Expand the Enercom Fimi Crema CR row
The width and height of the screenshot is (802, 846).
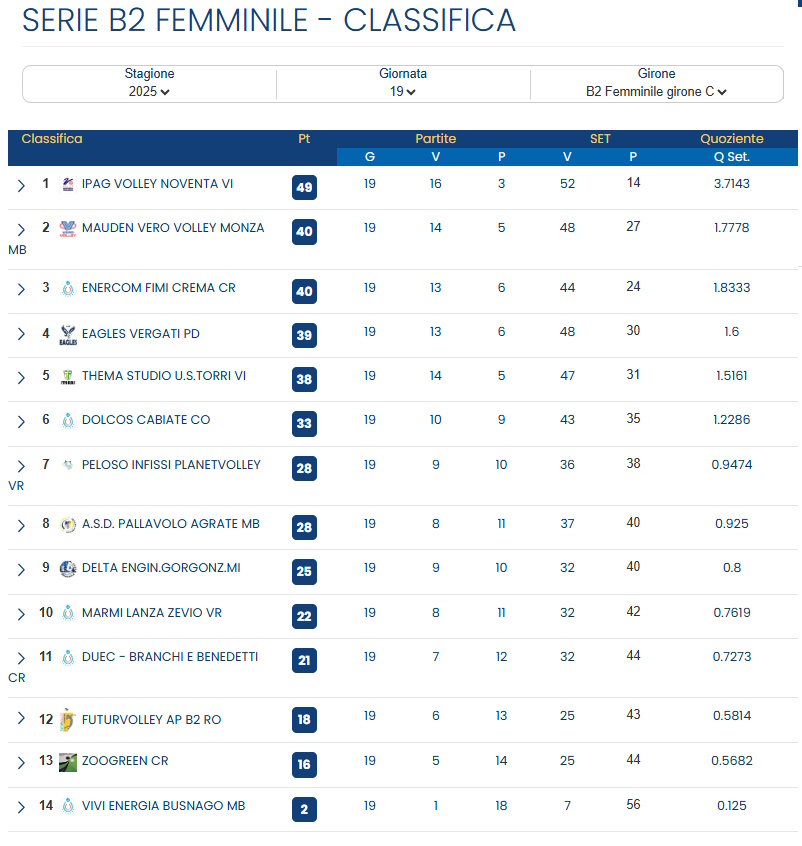click(x=21, y=289)
